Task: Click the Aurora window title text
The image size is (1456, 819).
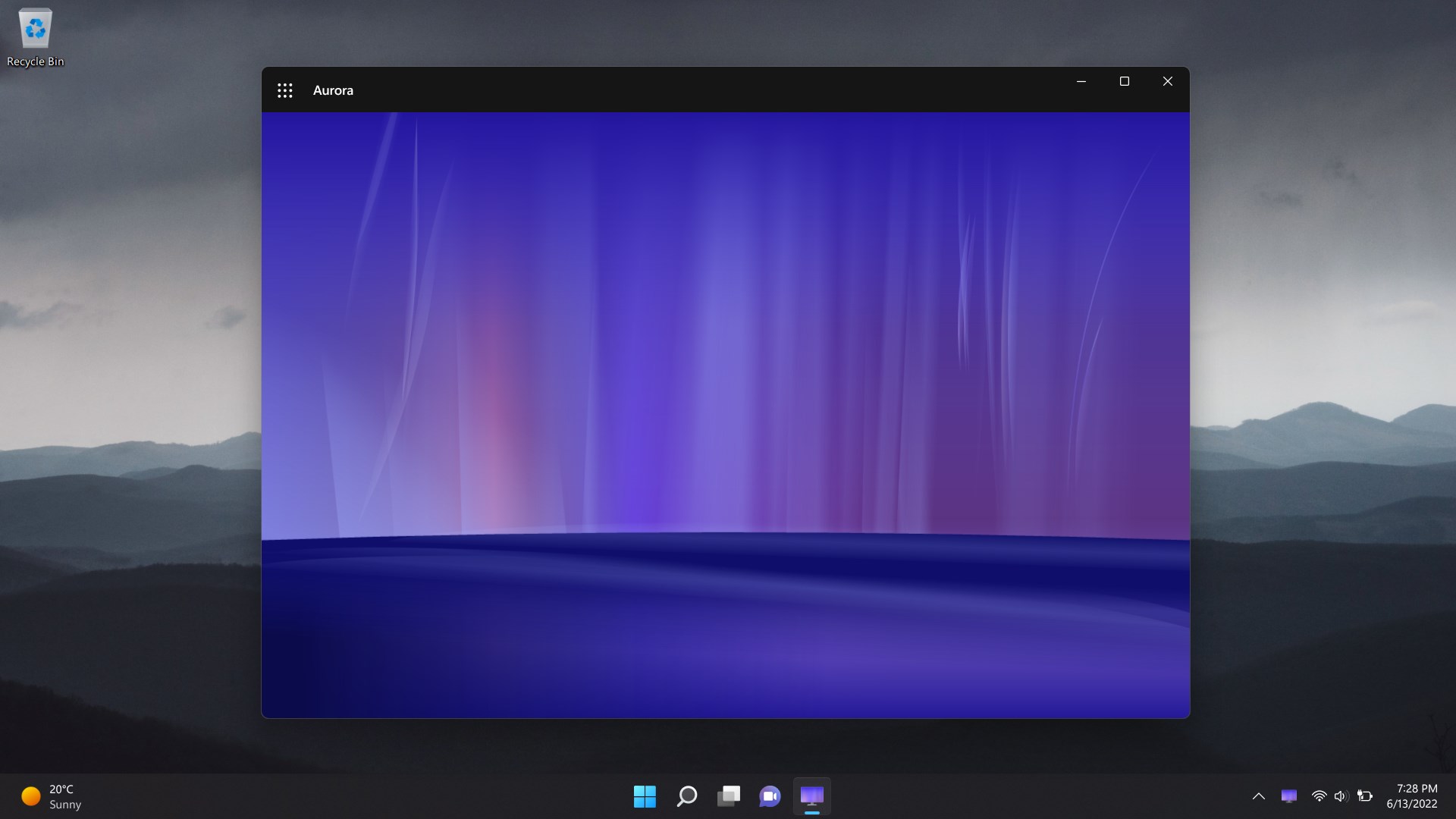Action: point(333,90)
